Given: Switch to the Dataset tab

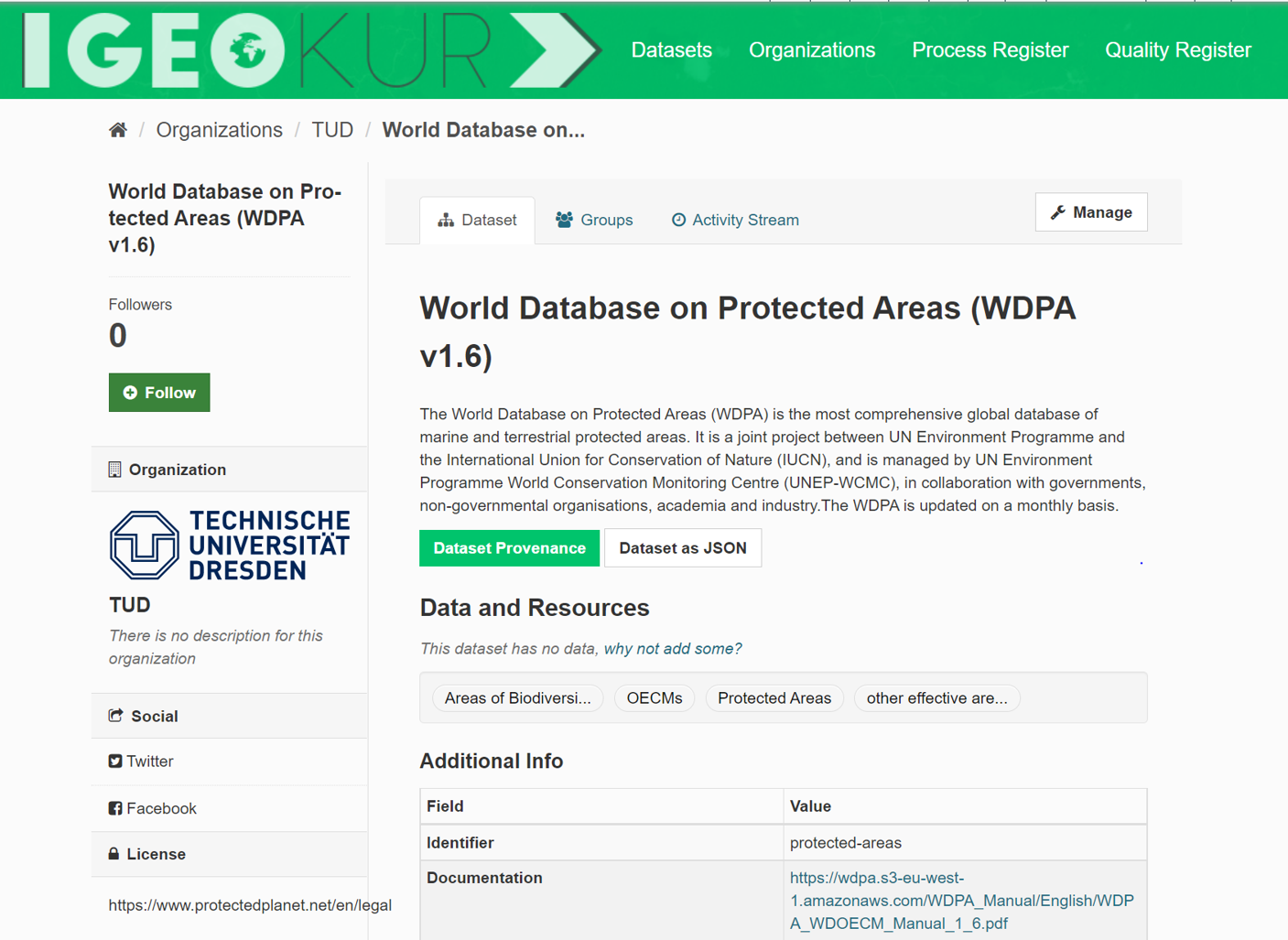Looking at the screenshot, I should 477,221.
